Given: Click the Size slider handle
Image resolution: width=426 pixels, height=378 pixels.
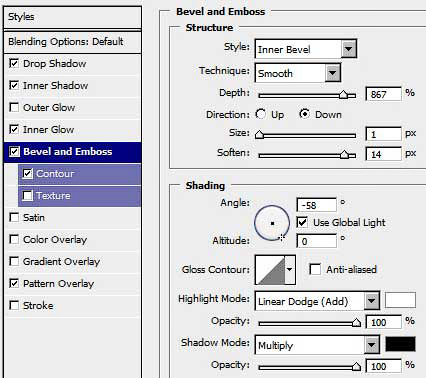Looking at the screenshot, I should click(259, 135).
